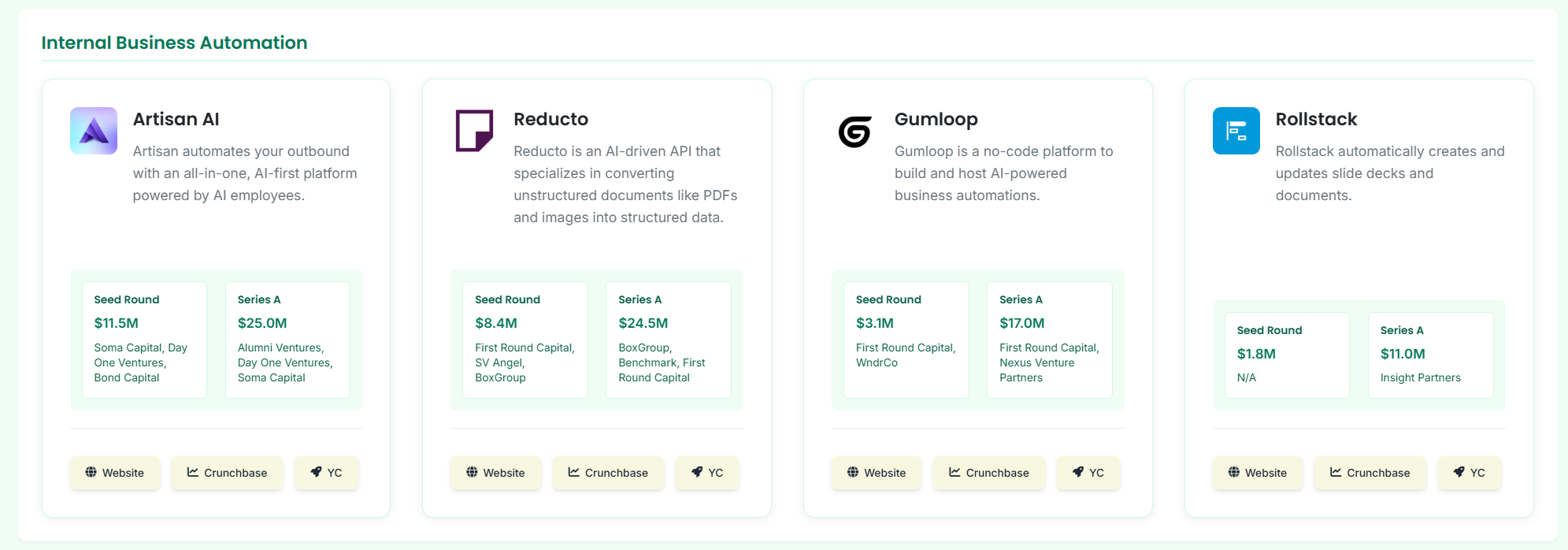Open Rollstack's Crunchbase button

coord(1370,473)
